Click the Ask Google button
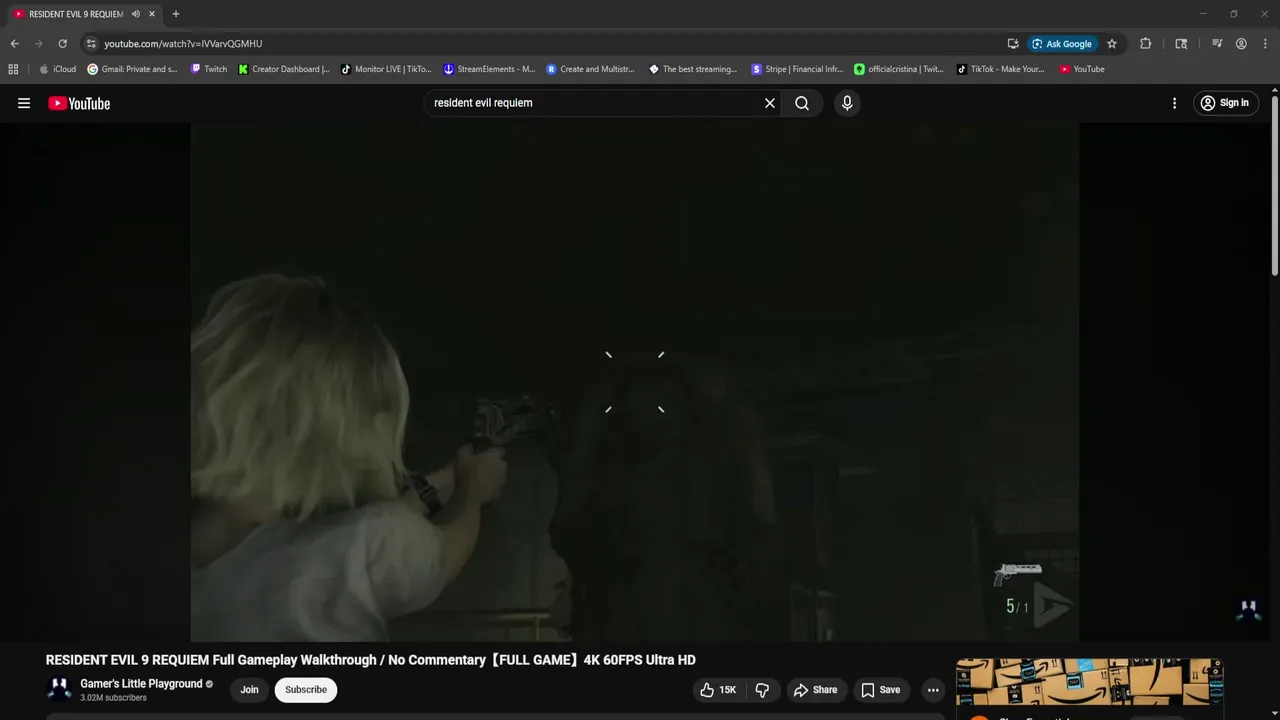The width and height of the screenshot is (1280, 720). pyautogui.click(x=1062, y=44)
